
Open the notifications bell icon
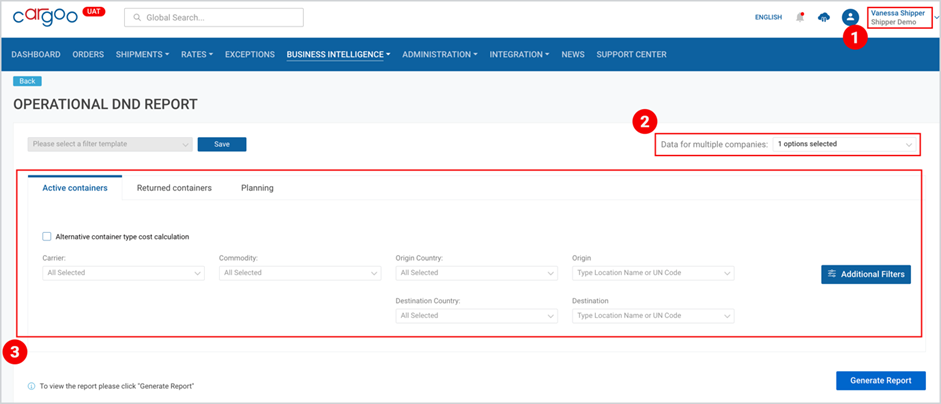800,17
